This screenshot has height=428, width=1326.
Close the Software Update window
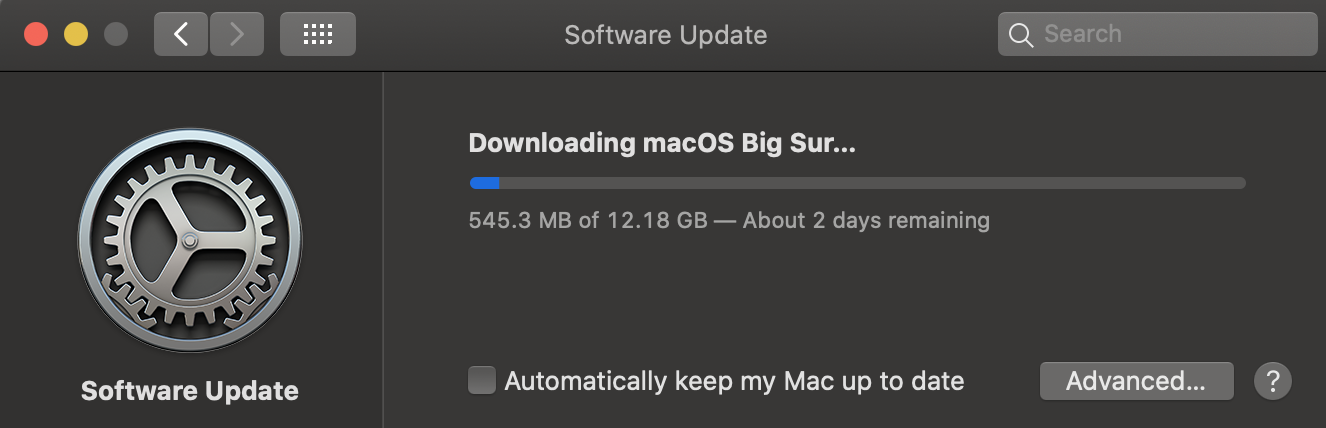[37, 34]
